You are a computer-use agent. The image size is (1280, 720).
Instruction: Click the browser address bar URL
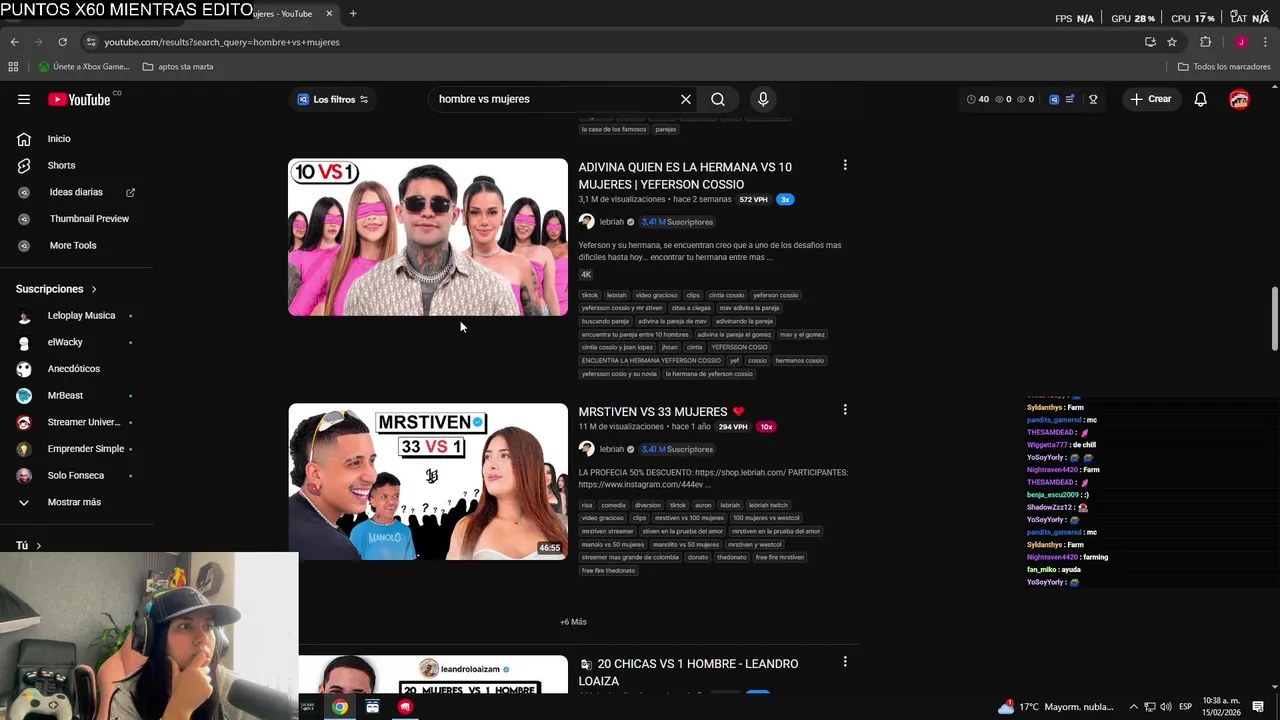(x=222, y=42)
